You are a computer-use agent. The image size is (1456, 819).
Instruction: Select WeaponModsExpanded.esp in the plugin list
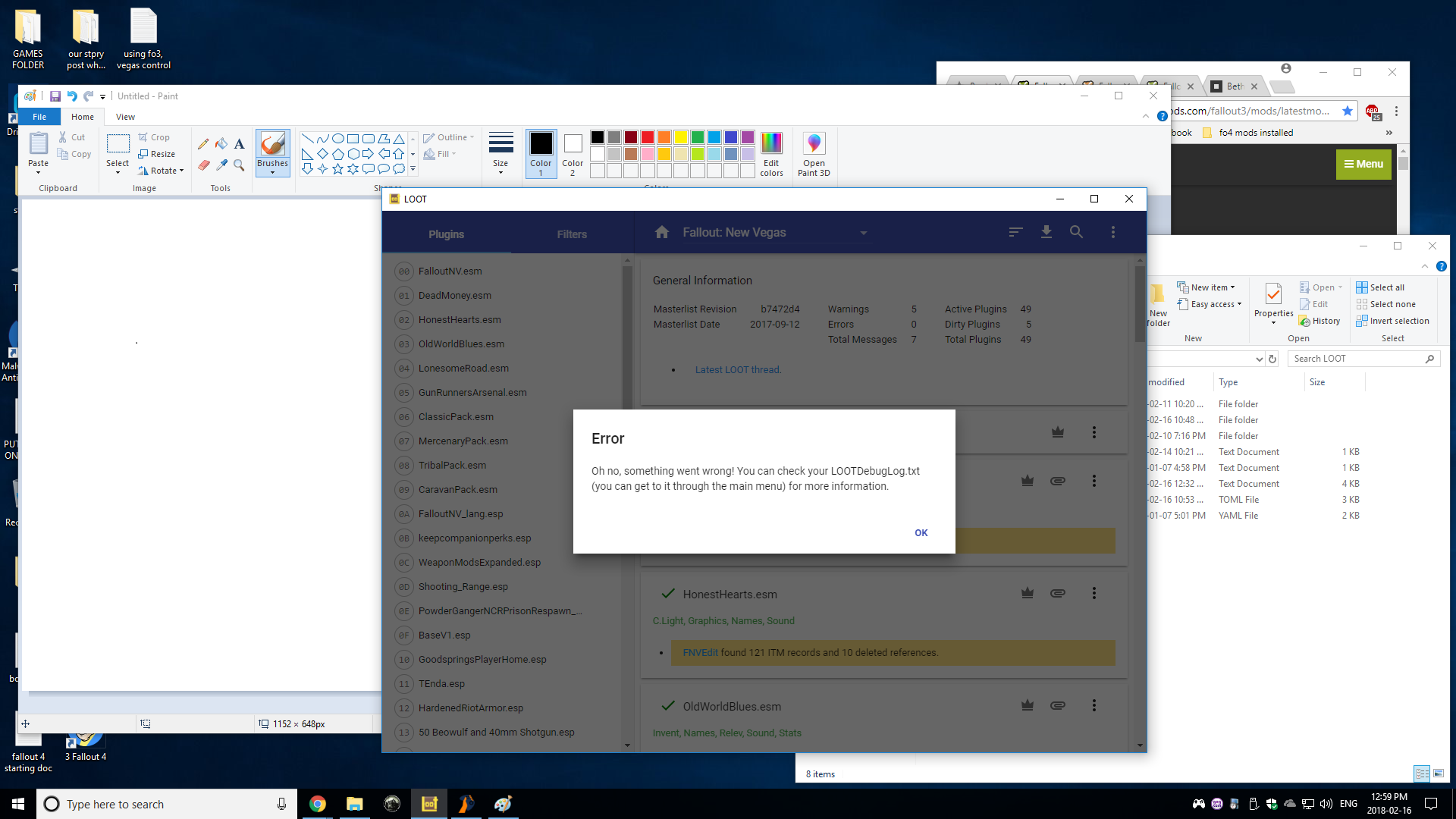(x=479, y=562)
